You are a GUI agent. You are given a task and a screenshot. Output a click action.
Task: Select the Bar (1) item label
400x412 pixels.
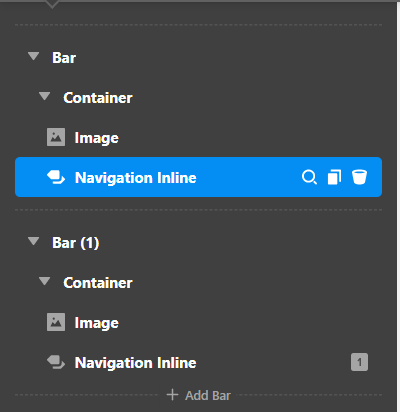(x=76, y=243)
